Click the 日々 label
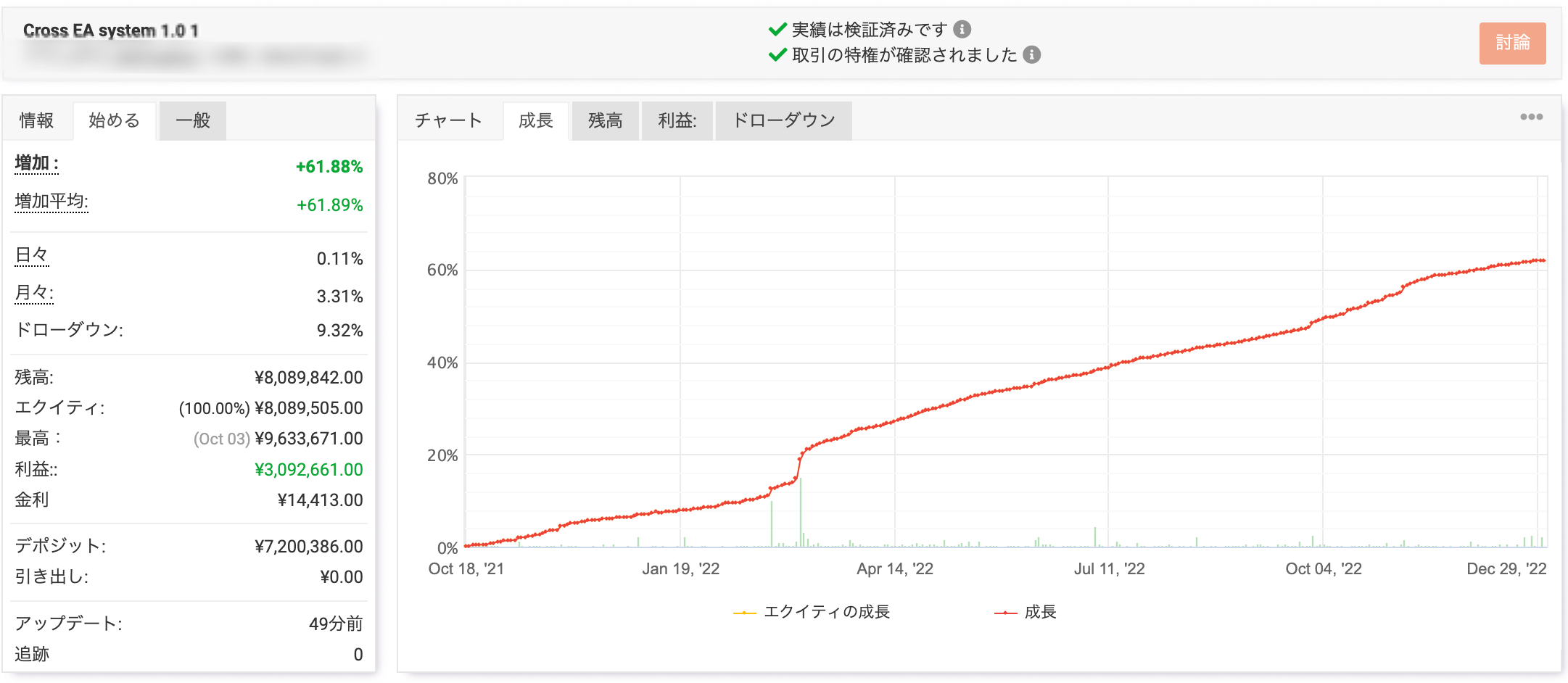 (x=32, y=255)
